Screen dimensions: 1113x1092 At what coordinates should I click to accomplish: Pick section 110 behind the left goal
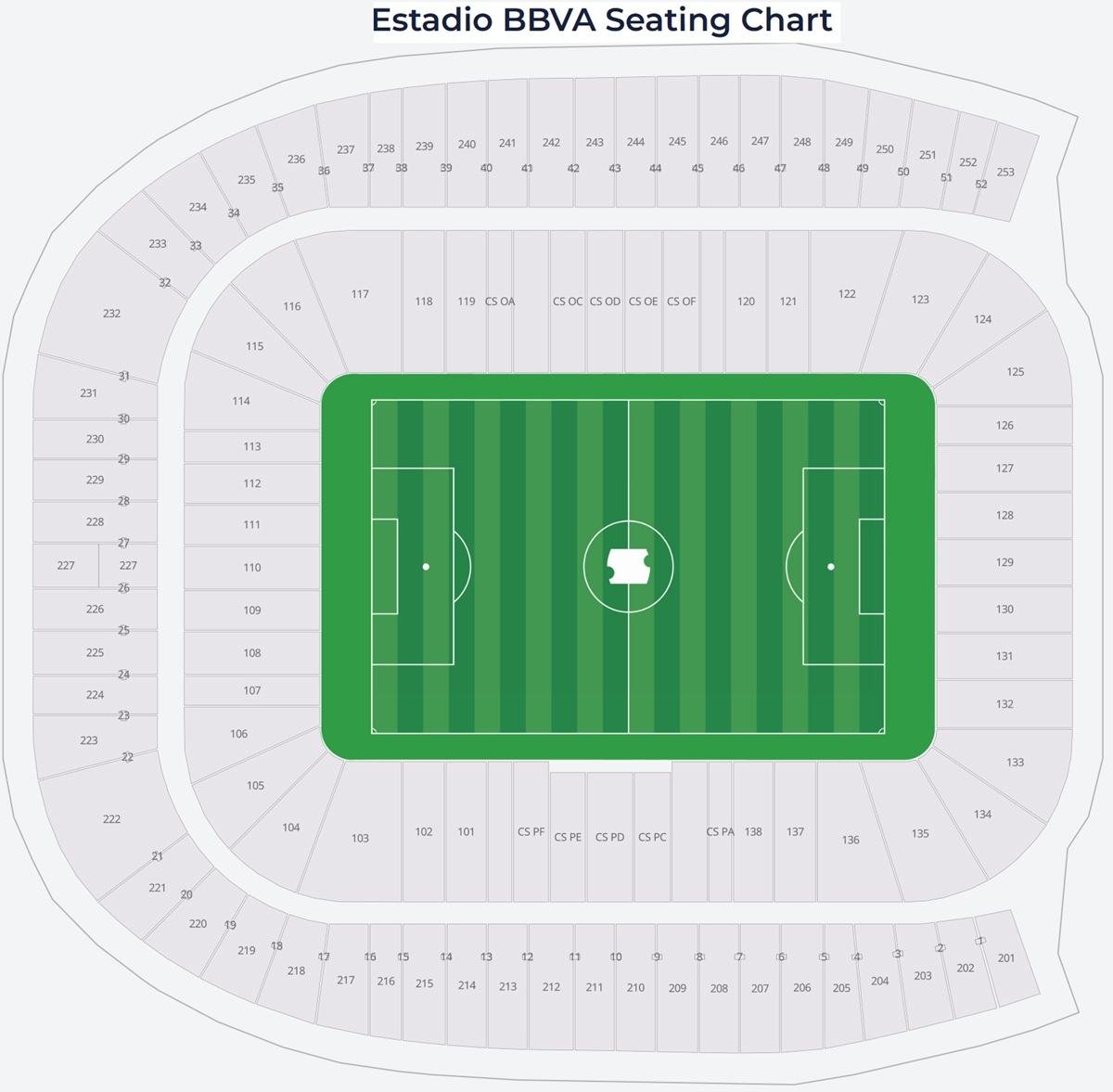coord(252,567)
